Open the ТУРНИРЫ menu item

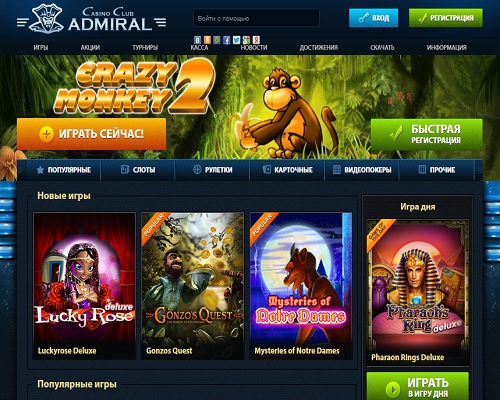coord(145,47)
